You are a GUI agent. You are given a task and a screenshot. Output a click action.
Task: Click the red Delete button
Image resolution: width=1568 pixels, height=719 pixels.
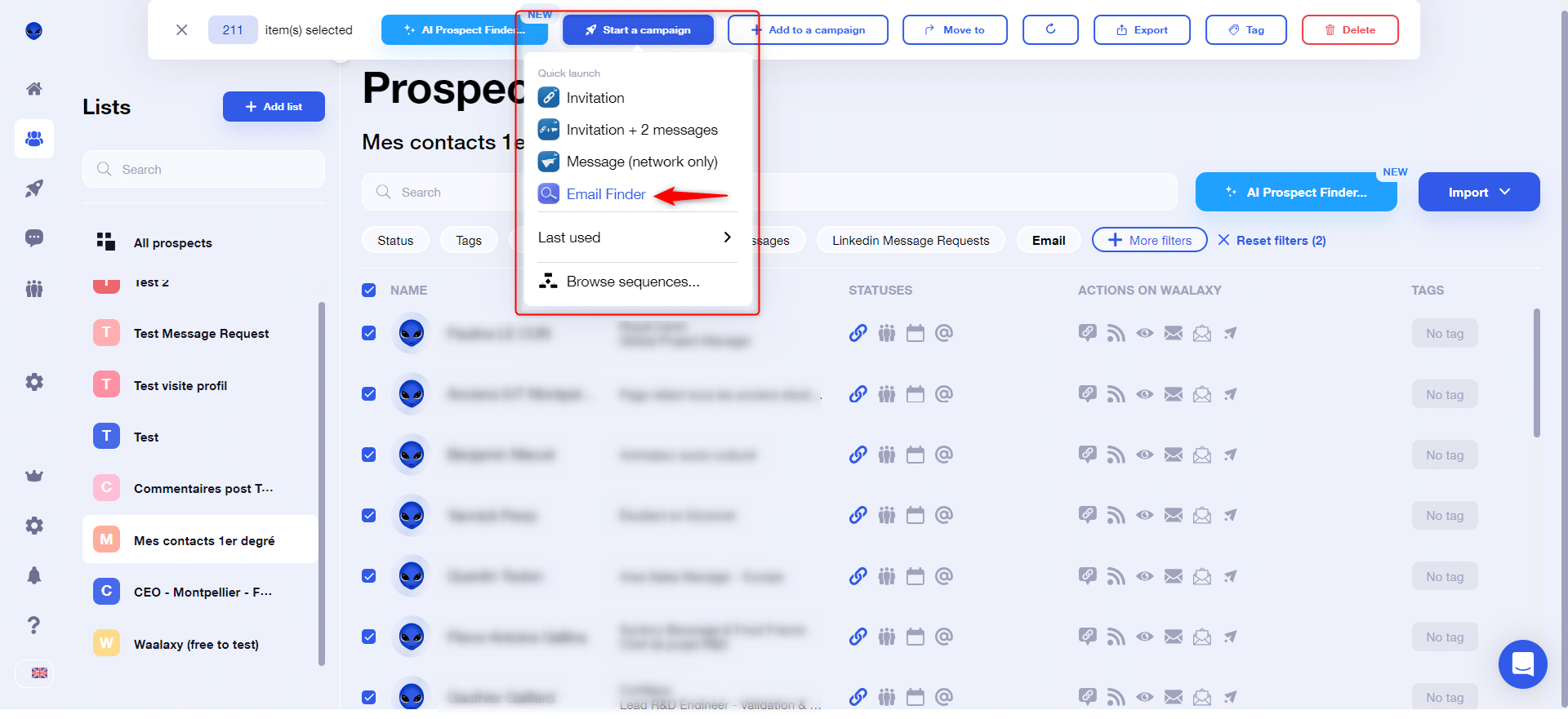(1350, 29)
